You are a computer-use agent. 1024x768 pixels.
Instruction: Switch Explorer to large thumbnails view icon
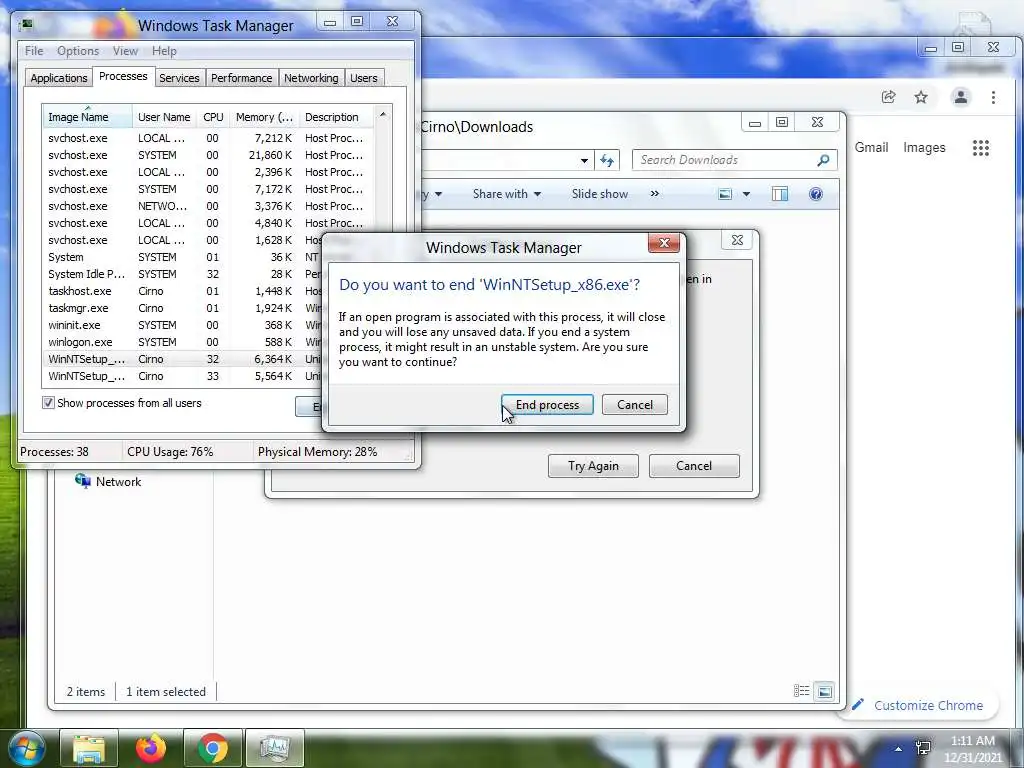pyautogui.click(x=825, y=691)
